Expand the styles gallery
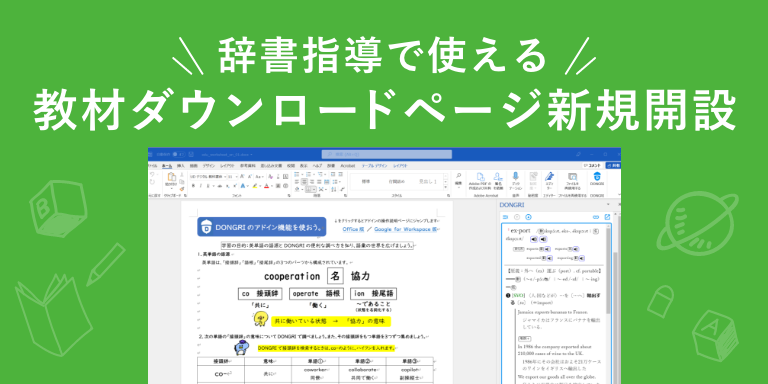 (x=445, y=187)
